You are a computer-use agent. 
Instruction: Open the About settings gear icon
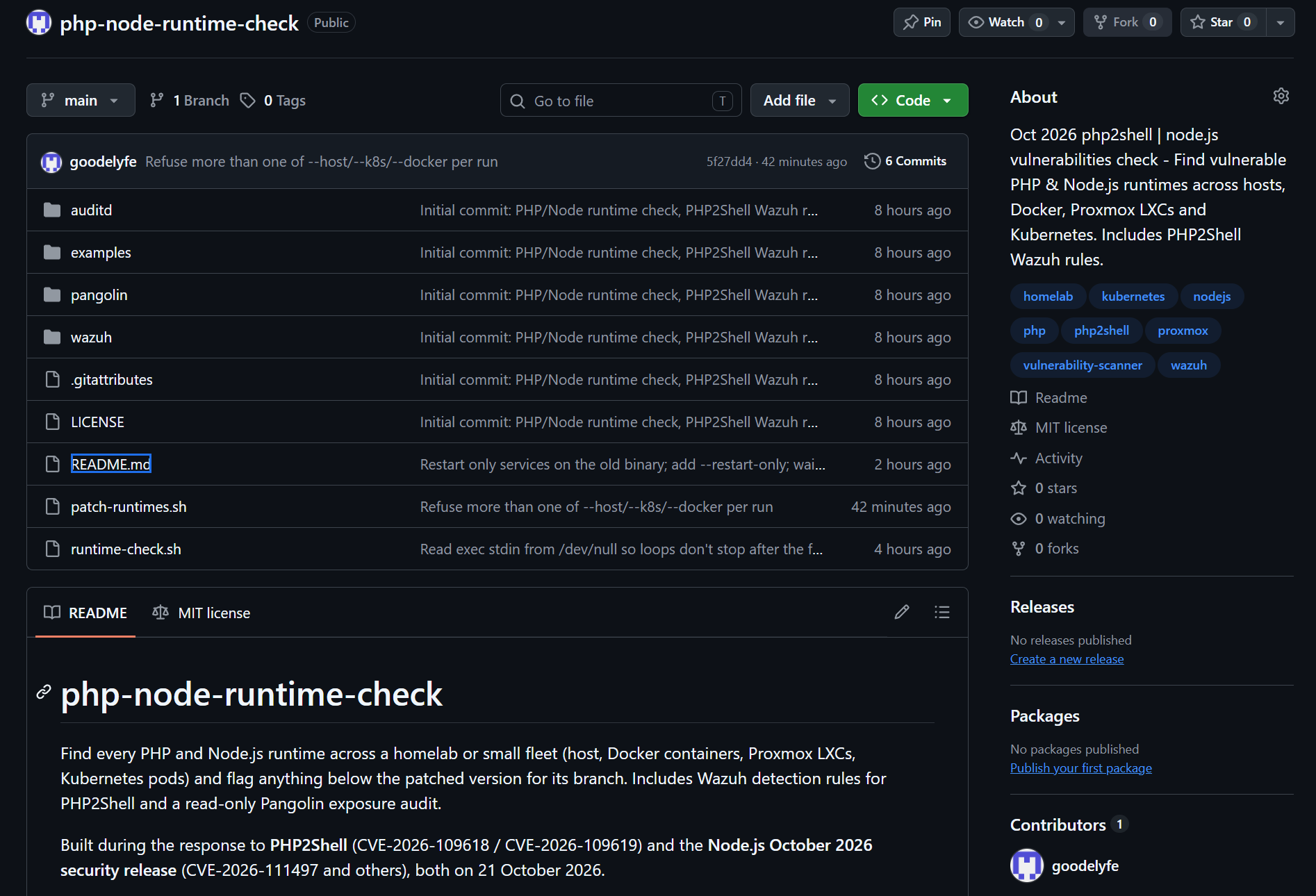pyautogui.click(x=1281, y=96)
